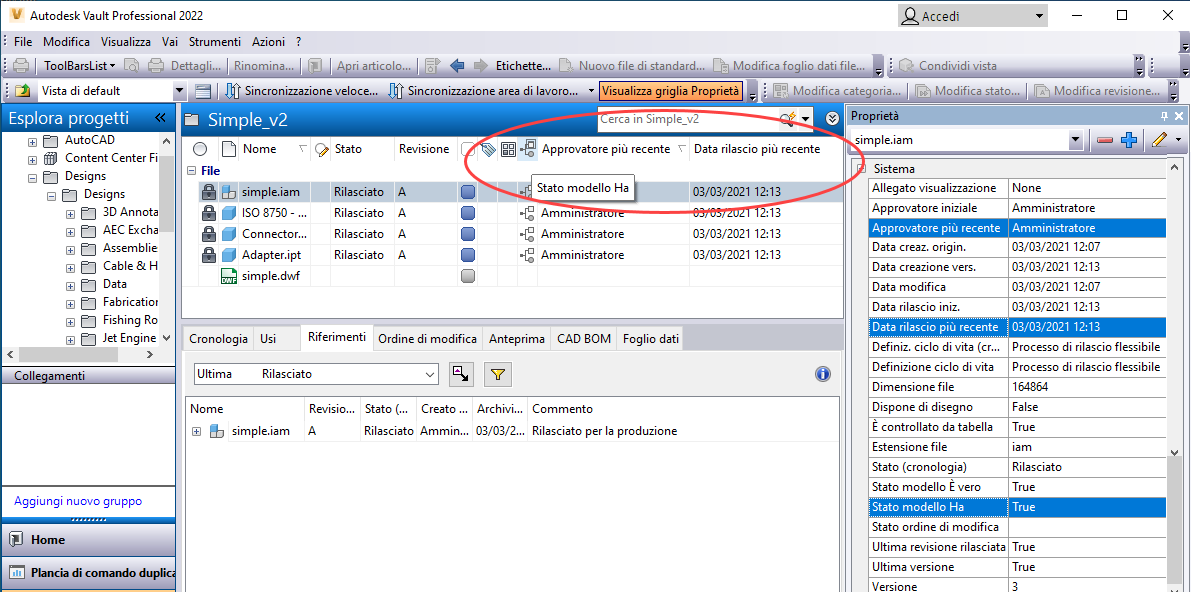Click the yellow funnel filter icon
1191x592 pixels.
[498, 374]
